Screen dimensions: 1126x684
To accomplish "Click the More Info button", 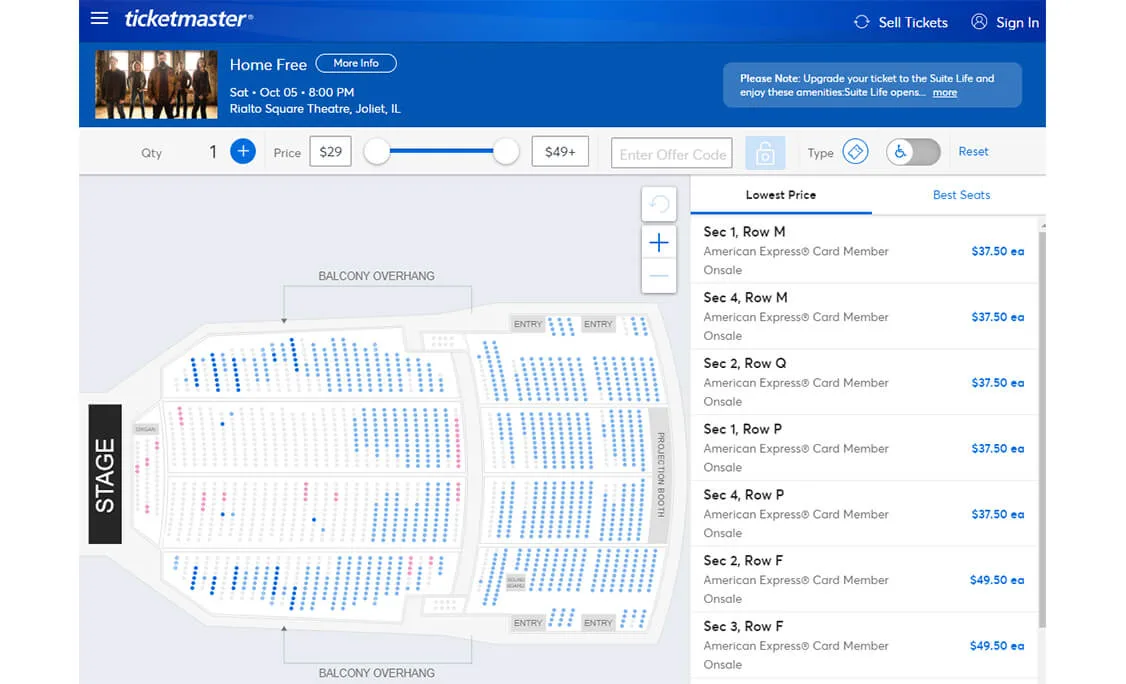I will [356, 63].
